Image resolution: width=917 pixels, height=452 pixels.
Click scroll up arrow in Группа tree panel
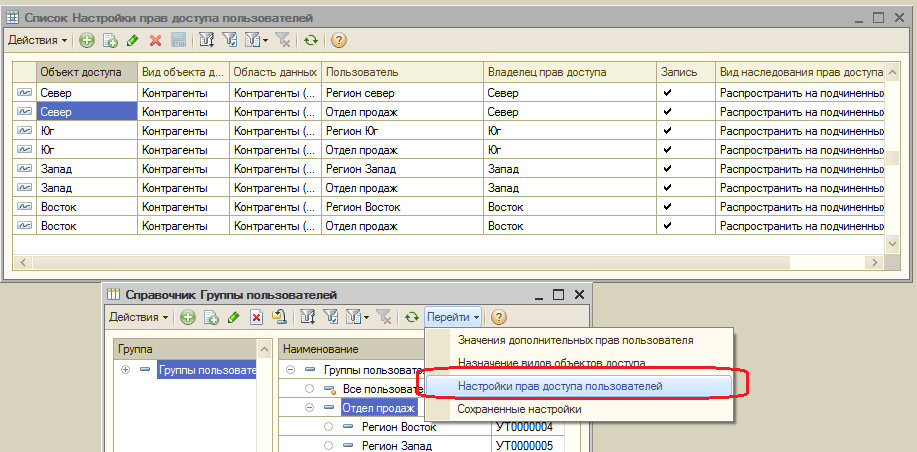pyautogui.click(x=265, y=350)
